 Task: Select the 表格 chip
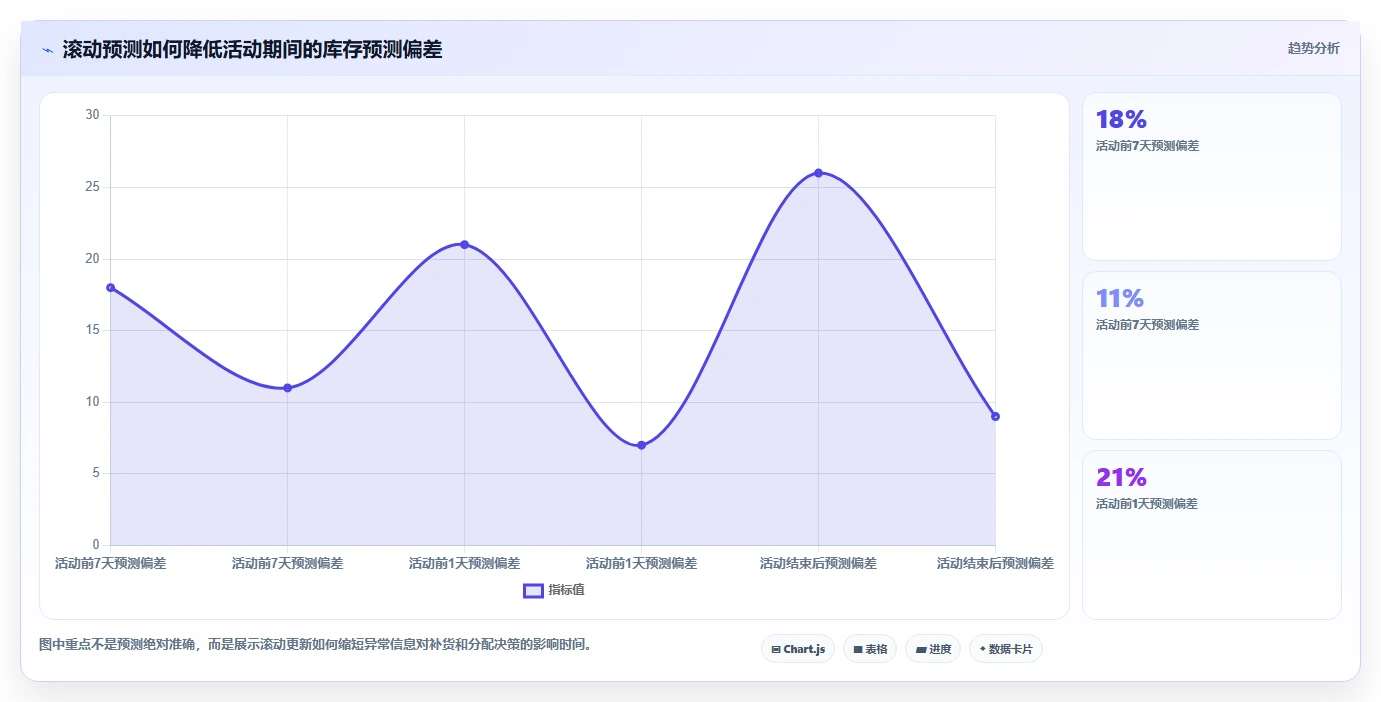point(870,649)
